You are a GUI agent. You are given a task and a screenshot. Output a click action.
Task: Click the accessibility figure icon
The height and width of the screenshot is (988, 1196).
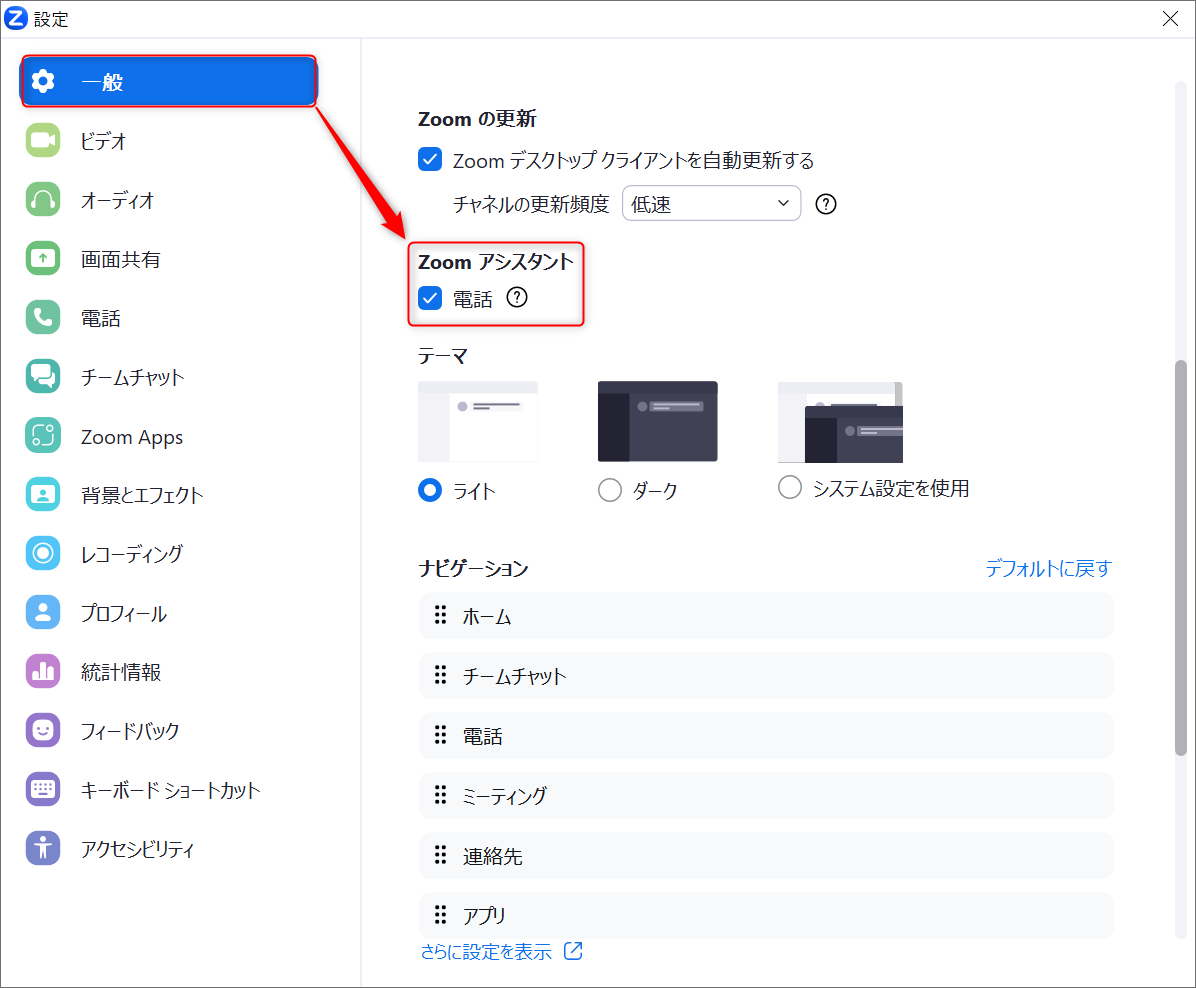43,848
